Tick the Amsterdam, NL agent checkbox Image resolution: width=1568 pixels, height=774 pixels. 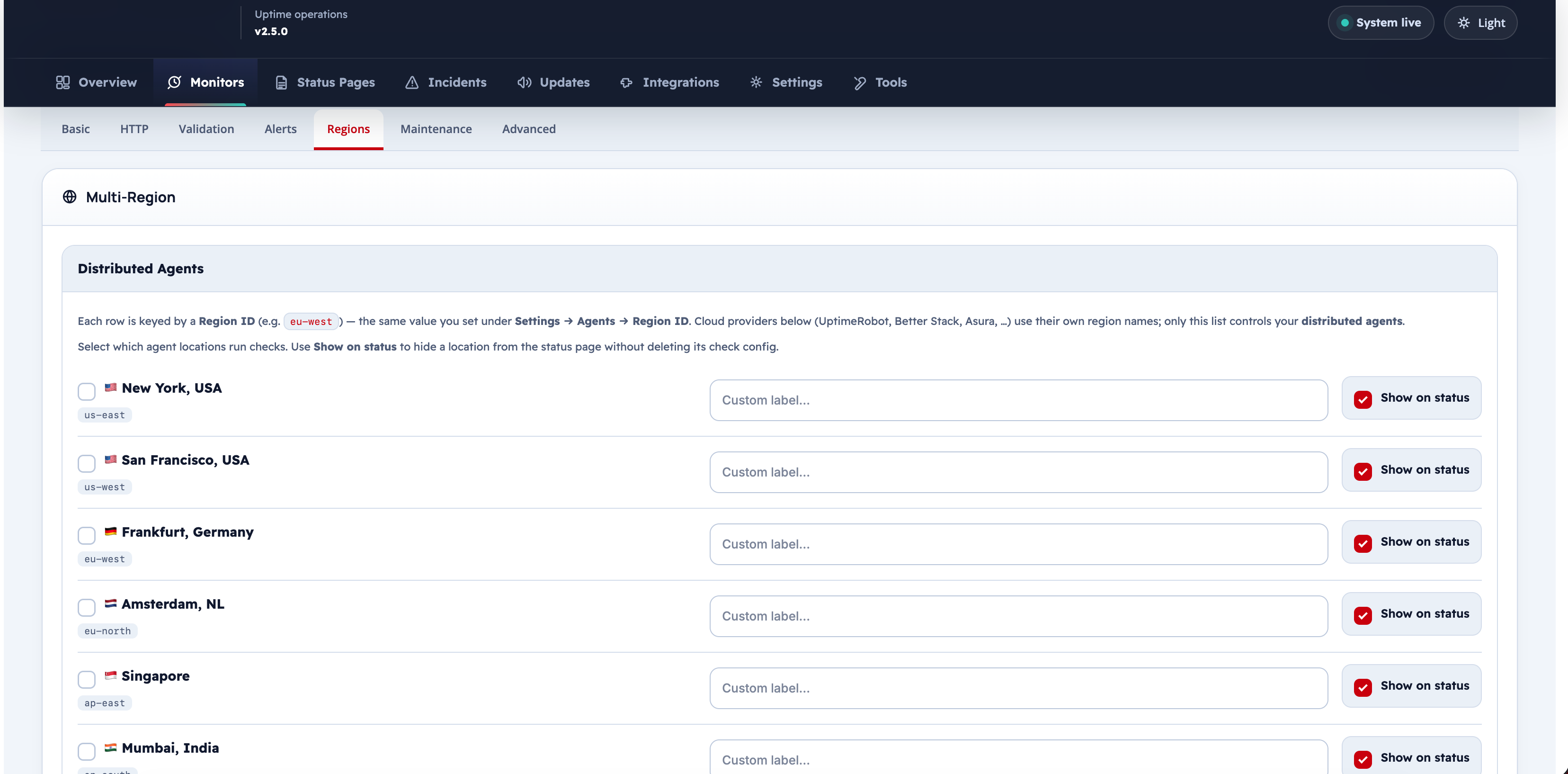point(87,607)
